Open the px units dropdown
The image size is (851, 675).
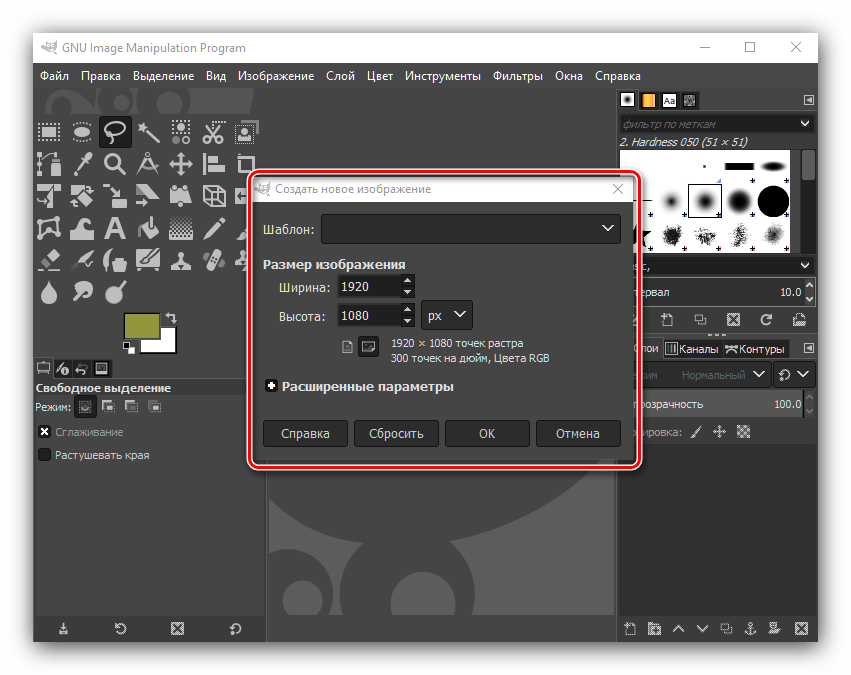(x=447, y=315)
